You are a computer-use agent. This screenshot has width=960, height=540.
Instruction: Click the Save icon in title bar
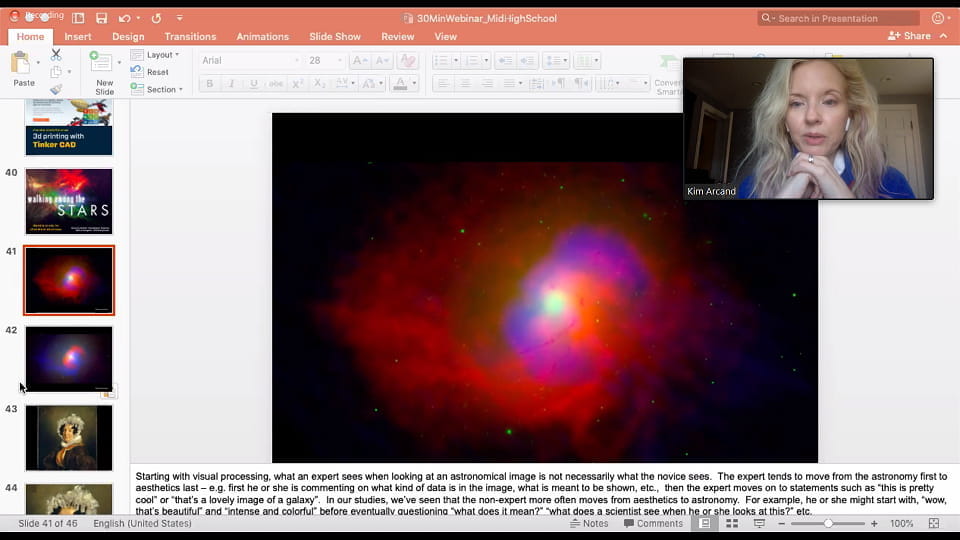pos(102,18)
